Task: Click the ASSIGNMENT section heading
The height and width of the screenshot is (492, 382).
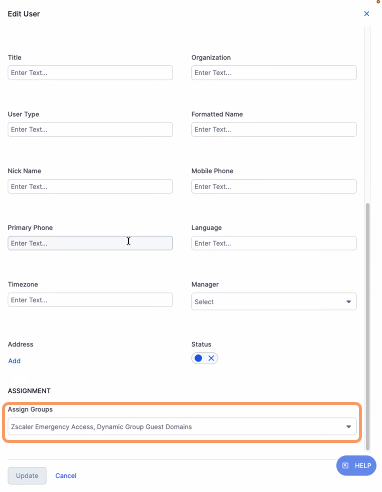Action: (29, 391)
